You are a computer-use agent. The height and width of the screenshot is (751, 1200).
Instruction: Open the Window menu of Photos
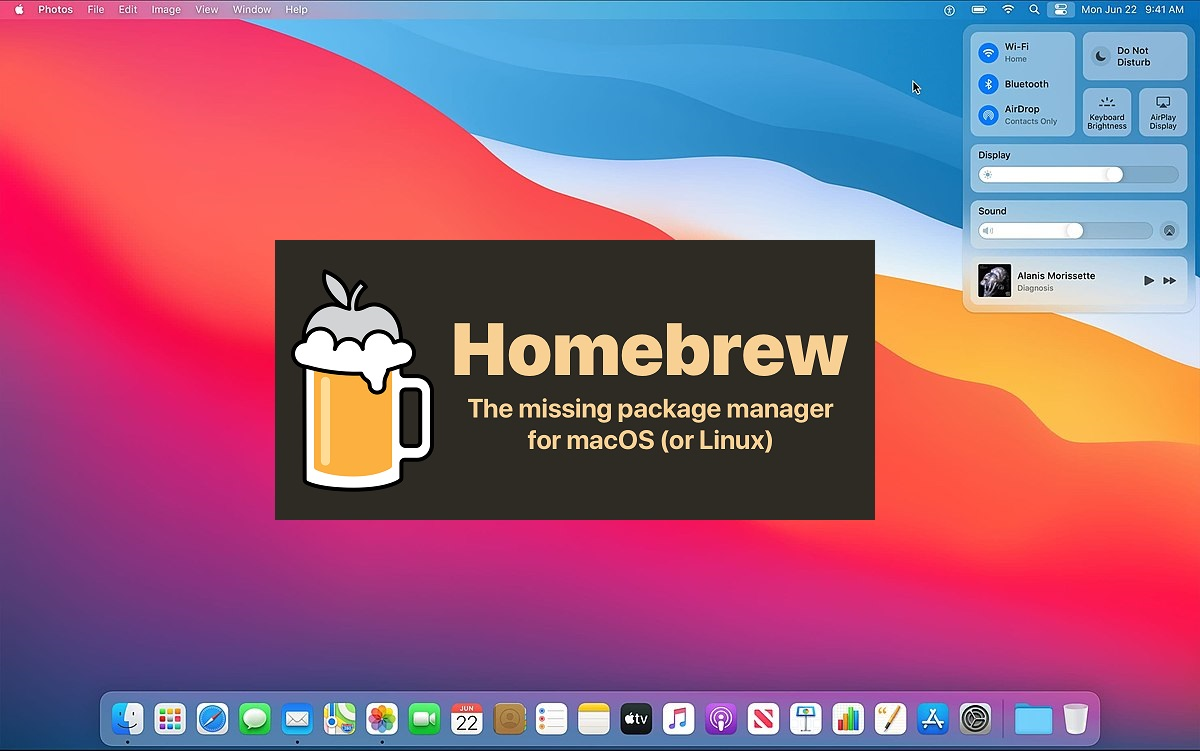tap(251, 9)
